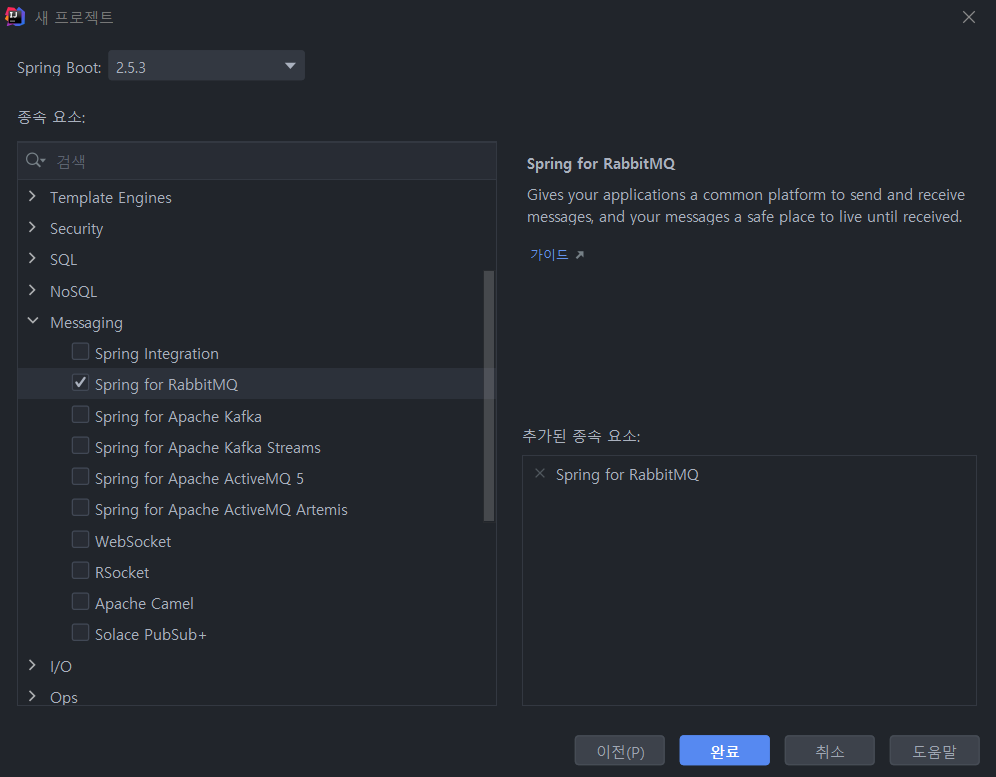Screen dimensions: 996x777
Task: Expand the NoSQL category
Action: (x=32, y=290)
